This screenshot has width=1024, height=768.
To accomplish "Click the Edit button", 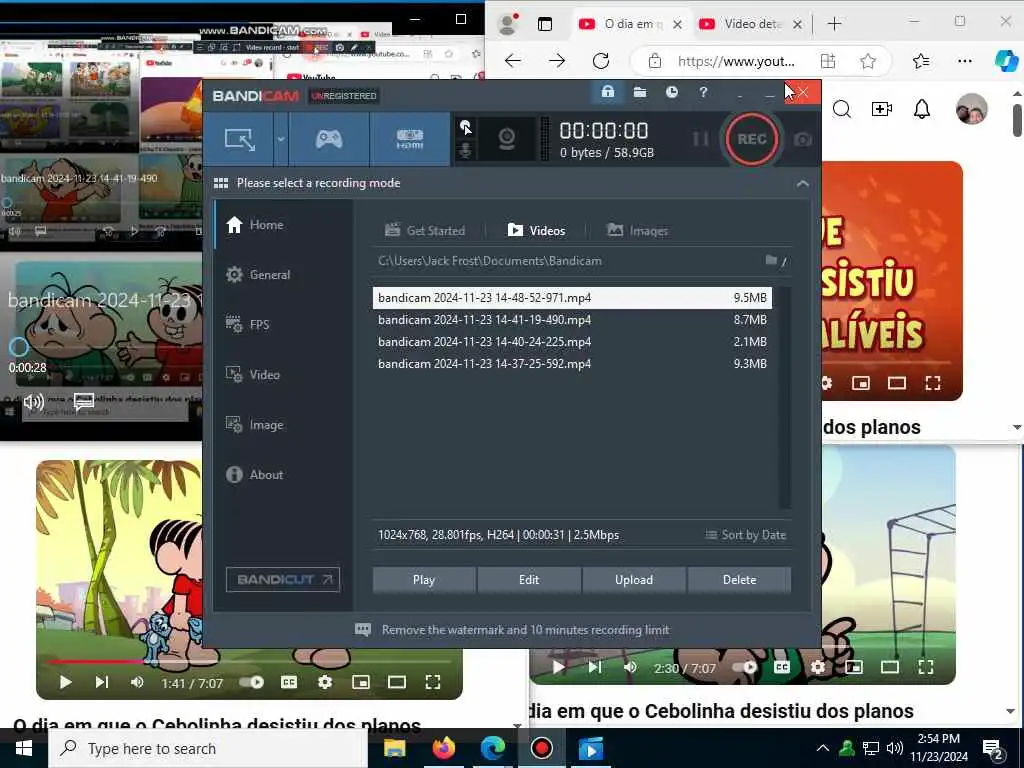I will (529, 580).
